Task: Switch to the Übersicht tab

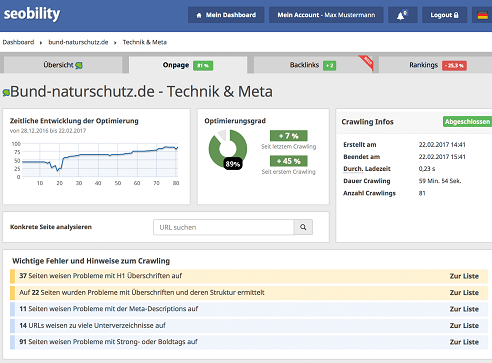Action: (x=63, y=65)
